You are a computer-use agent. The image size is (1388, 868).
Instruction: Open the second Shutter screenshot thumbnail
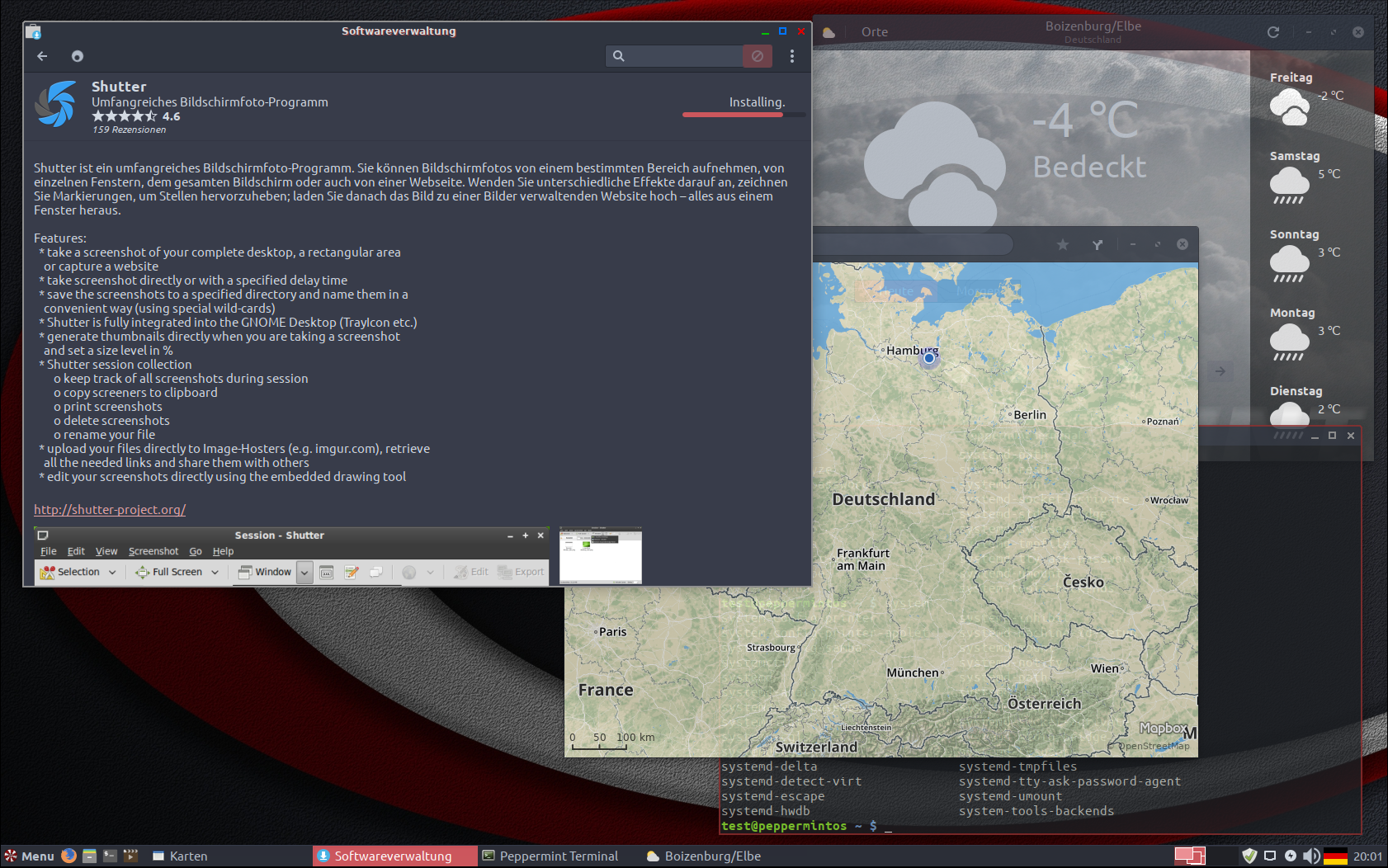600,555
